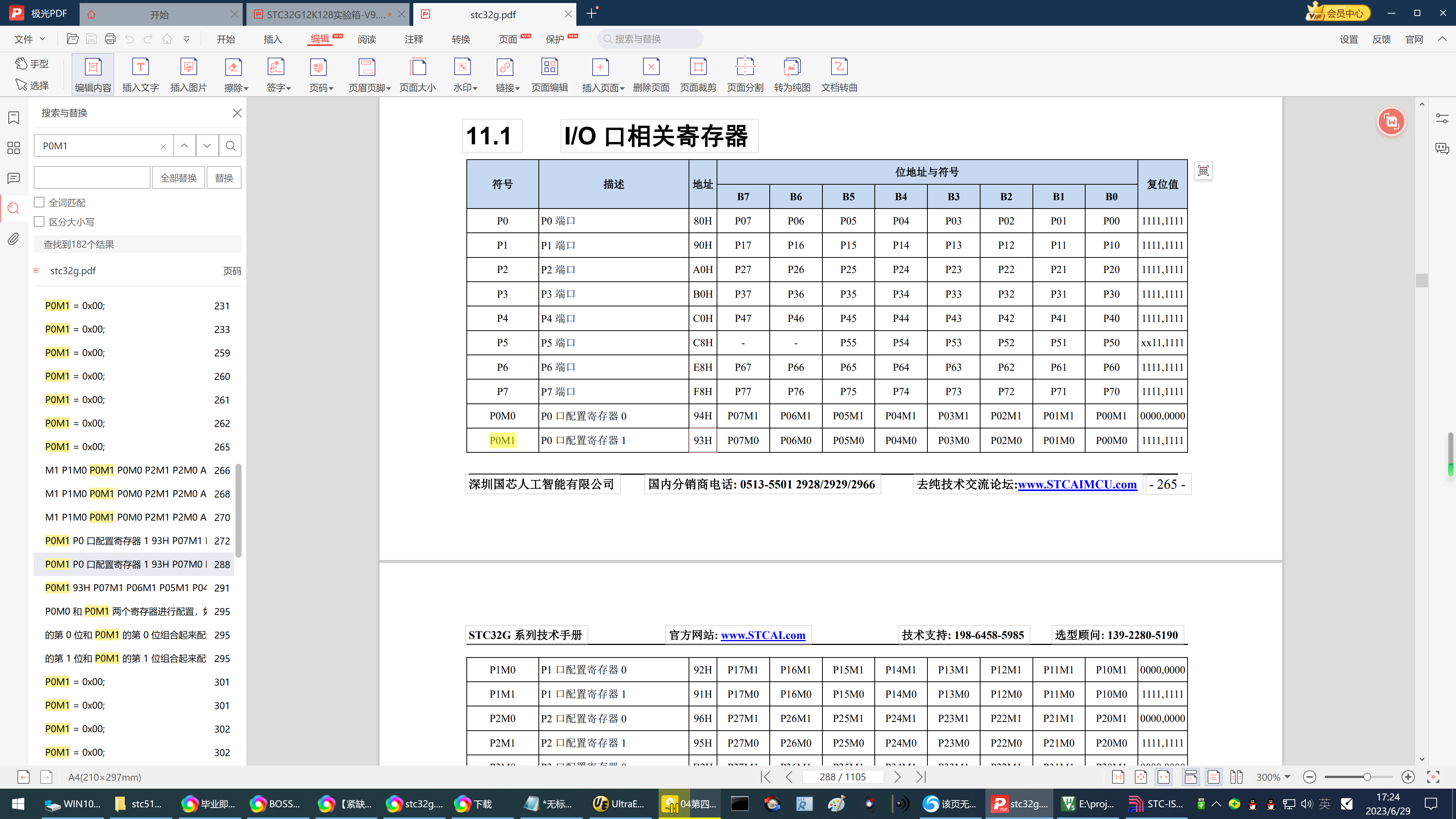Screen dimensions: 1456x819
Task: Open the www.STCAI.com official site link
Action: coord(763,635)
